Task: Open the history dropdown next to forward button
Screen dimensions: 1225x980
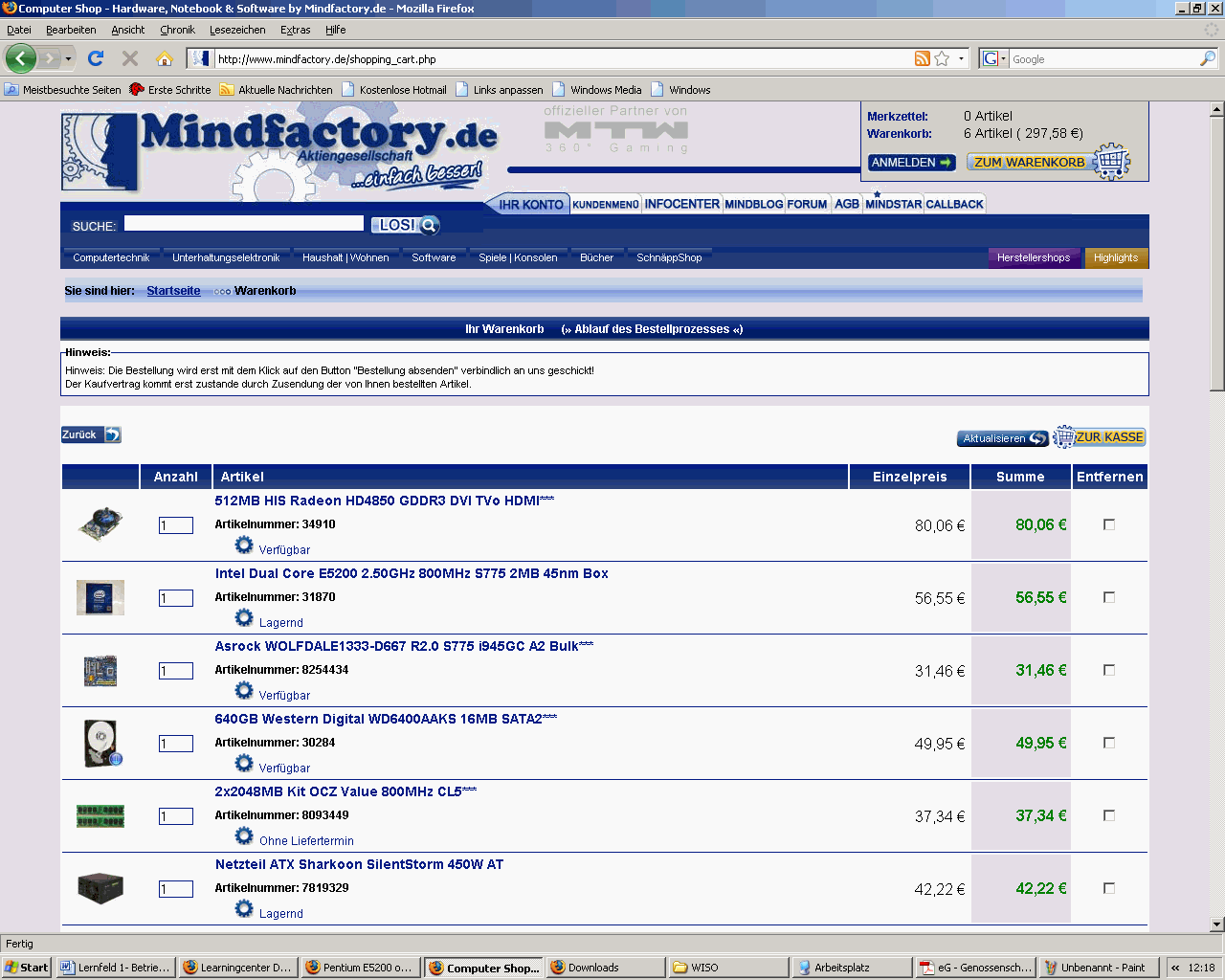Action: [x=68, y=59]
